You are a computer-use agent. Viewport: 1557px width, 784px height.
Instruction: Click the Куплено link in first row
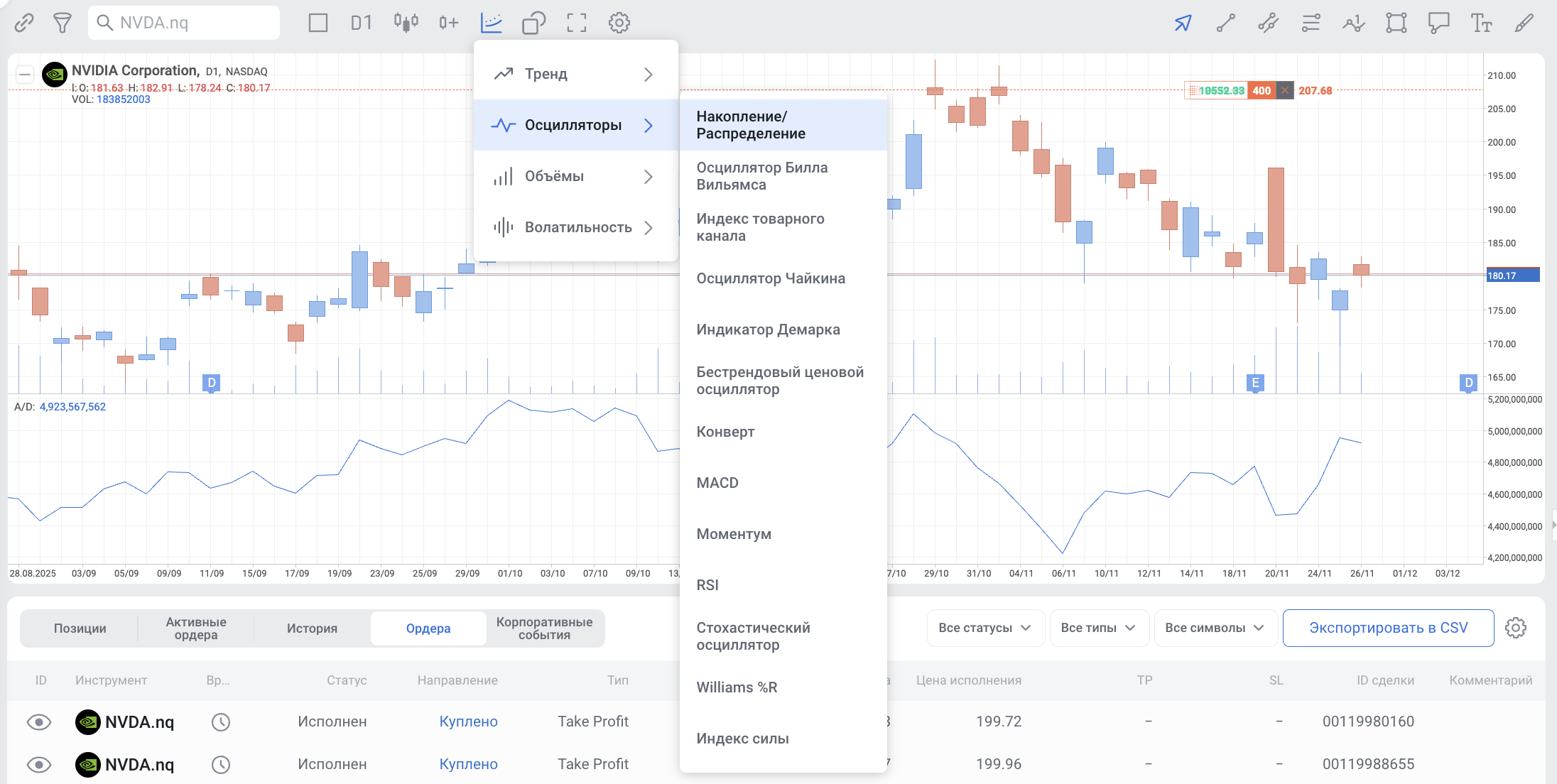coord(468,722)
